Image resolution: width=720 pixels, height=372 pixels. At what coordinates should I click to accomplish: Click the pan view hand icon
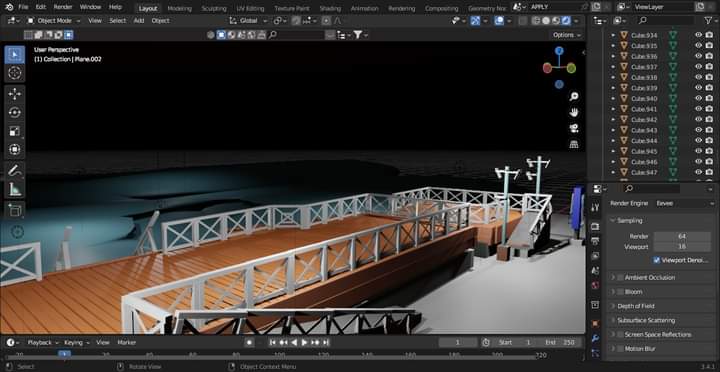[x=574, y=113]
